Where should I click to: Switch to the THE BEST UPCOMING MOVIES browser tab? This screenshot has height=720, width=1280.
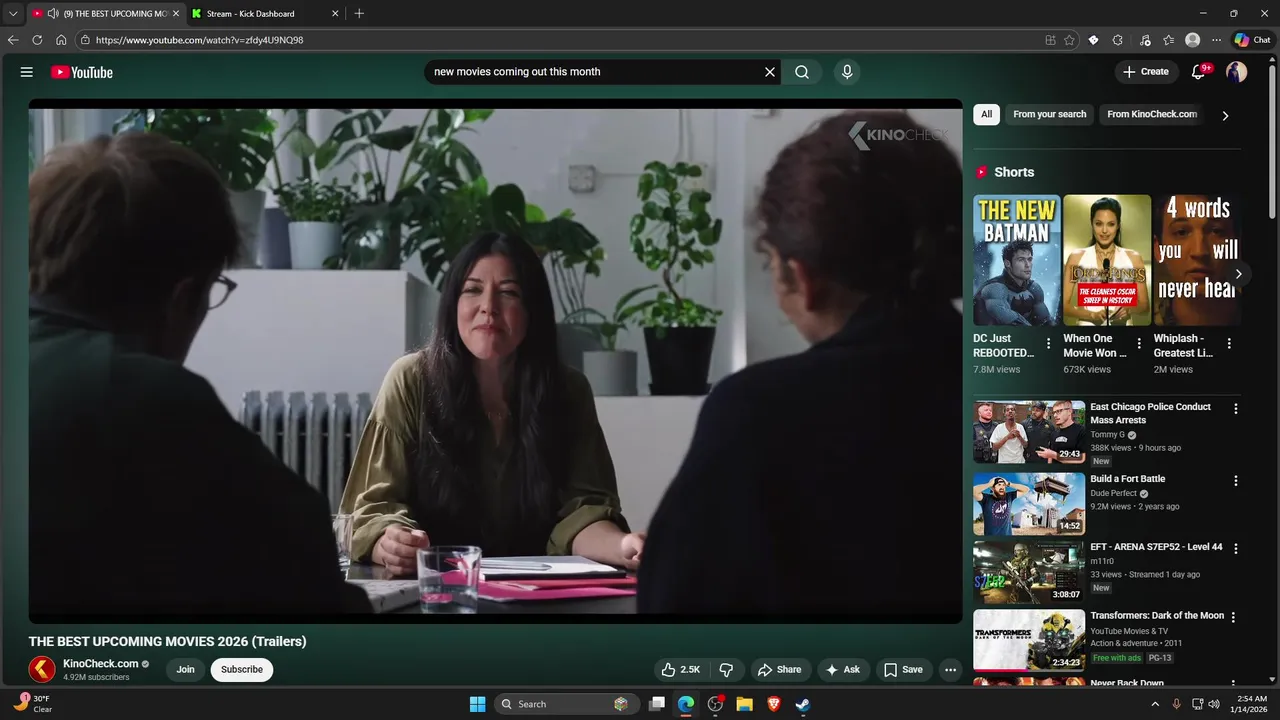pos(106,14)
